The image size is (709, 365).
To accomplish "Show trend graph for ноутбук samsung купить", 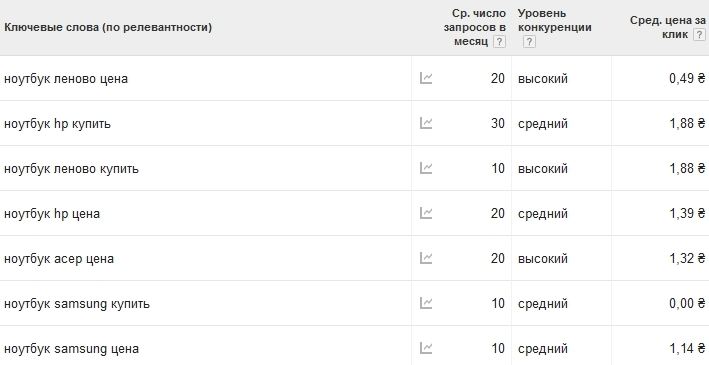I will 426,303.
